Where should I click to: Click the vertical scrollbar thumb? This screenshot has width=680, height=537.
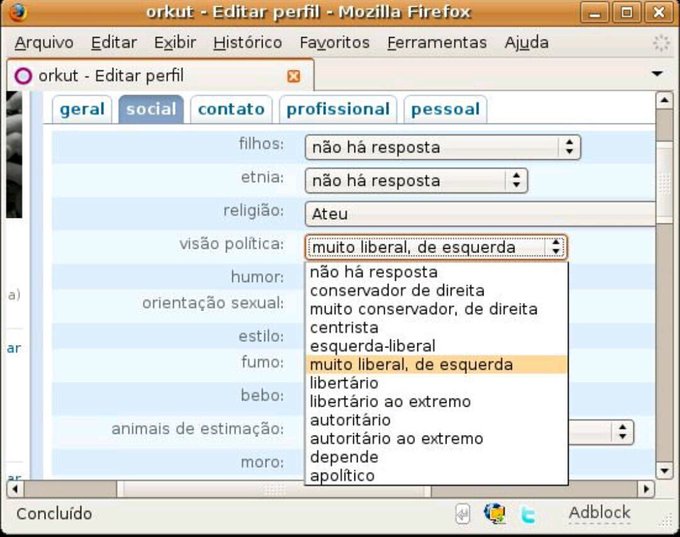(664, 182)
